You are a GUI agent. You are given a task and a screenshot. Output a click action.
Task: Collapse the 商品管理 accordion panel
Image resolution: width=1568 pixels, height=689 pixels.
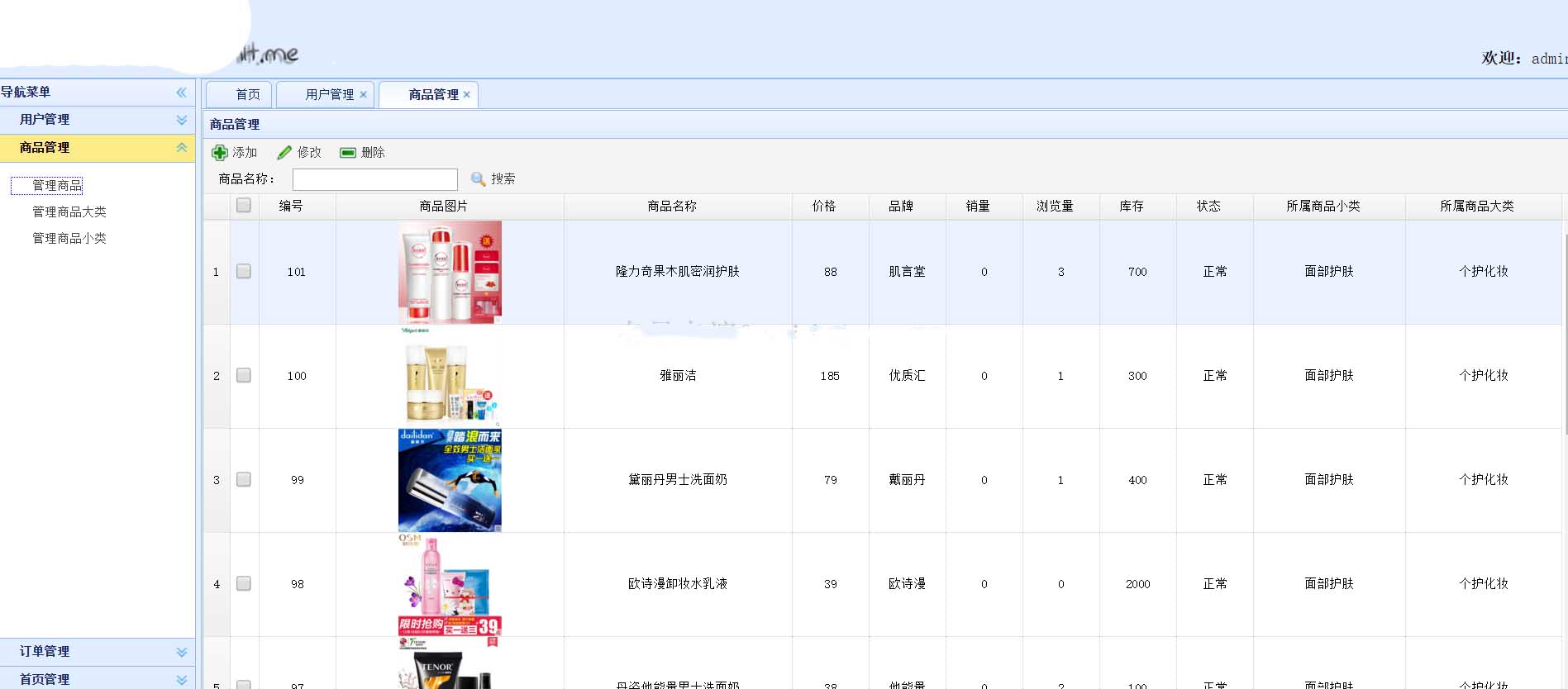tap(182, 148)
